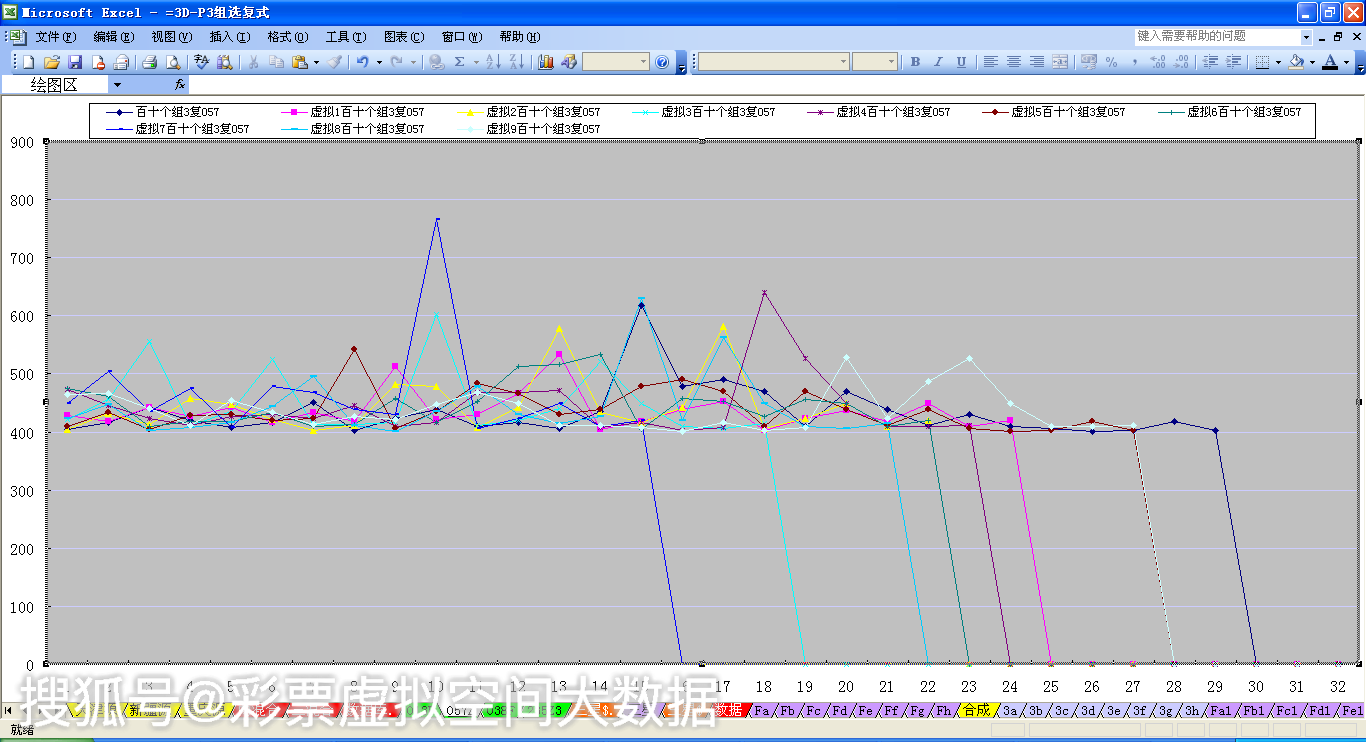Apply percent style format
Viewport: 1366px width, 742px height.
pos(1111,62)
